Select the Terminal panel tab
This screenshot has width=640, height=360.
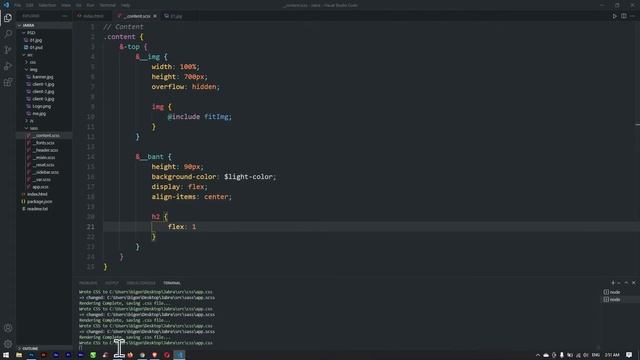(x=172, y=283)
